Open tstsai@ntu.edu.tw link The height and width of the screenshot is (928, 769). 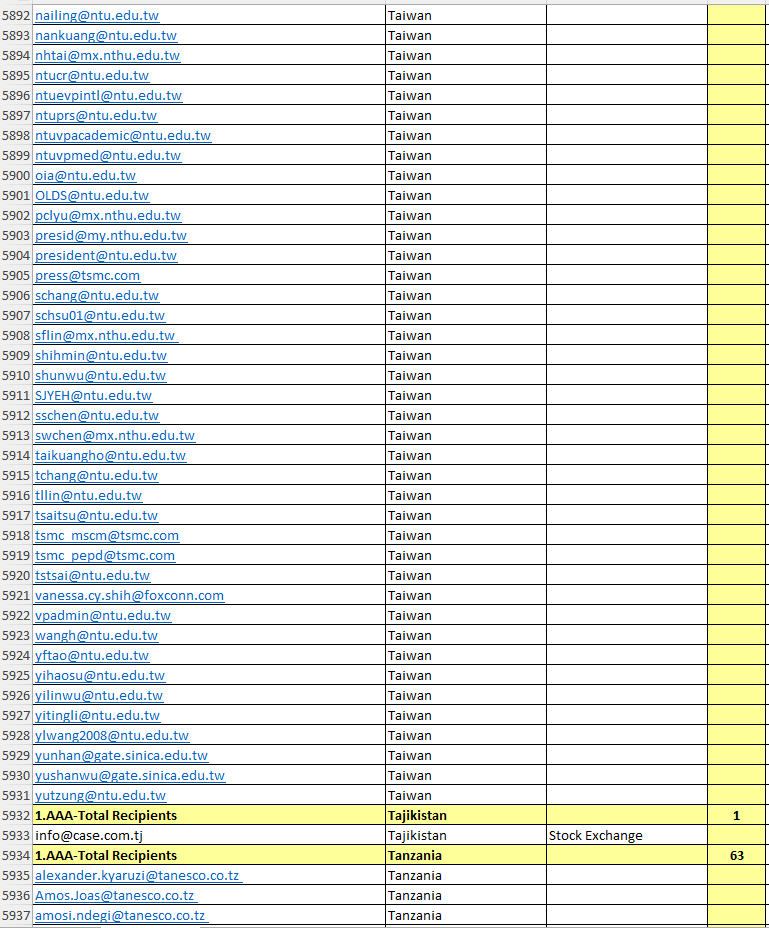coord(92,576)
